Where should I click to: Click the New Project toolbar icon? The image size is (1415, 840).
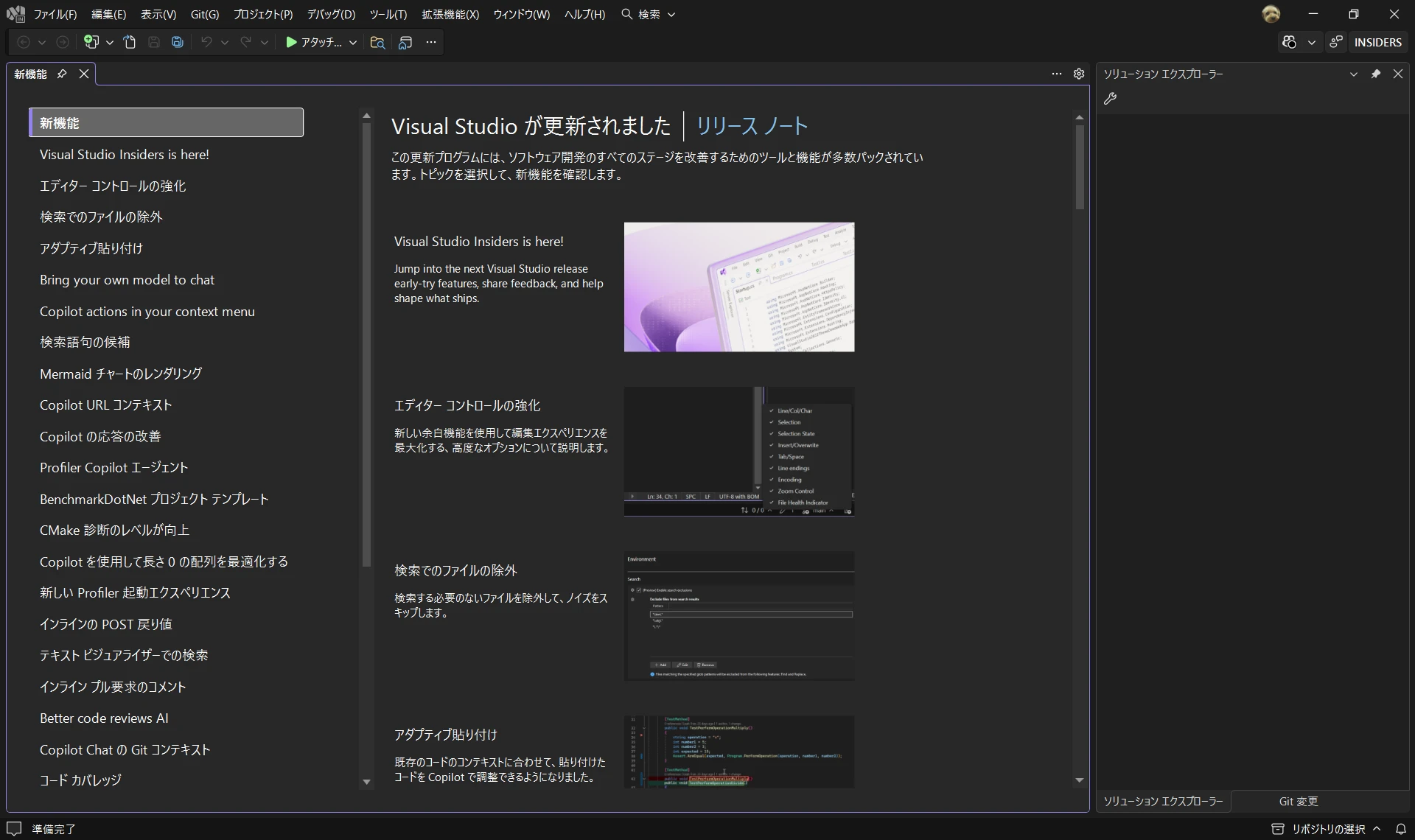pyautogui.click(x=91, y=42)
